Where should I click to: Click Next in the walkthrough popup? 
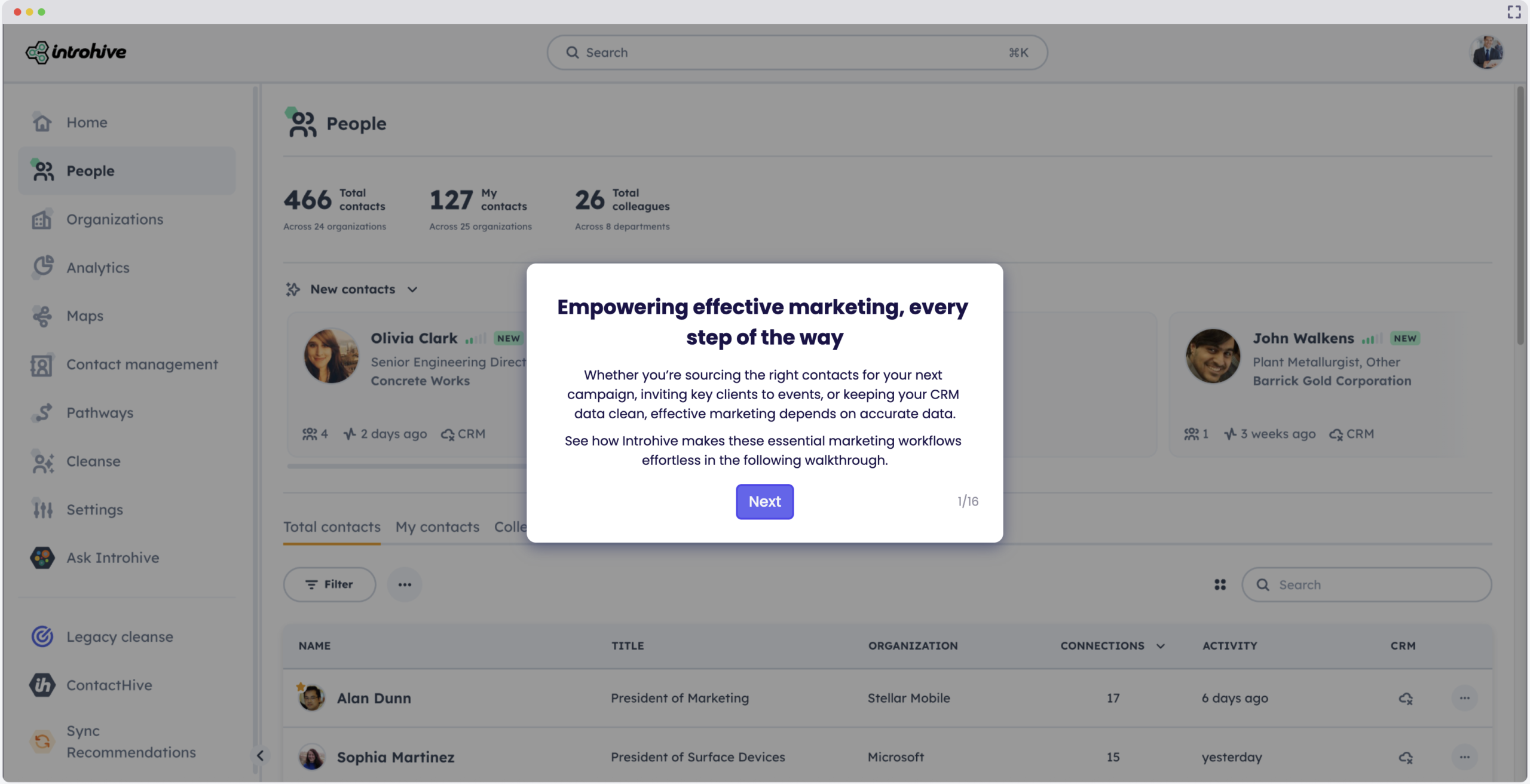(x=764, y=501)
